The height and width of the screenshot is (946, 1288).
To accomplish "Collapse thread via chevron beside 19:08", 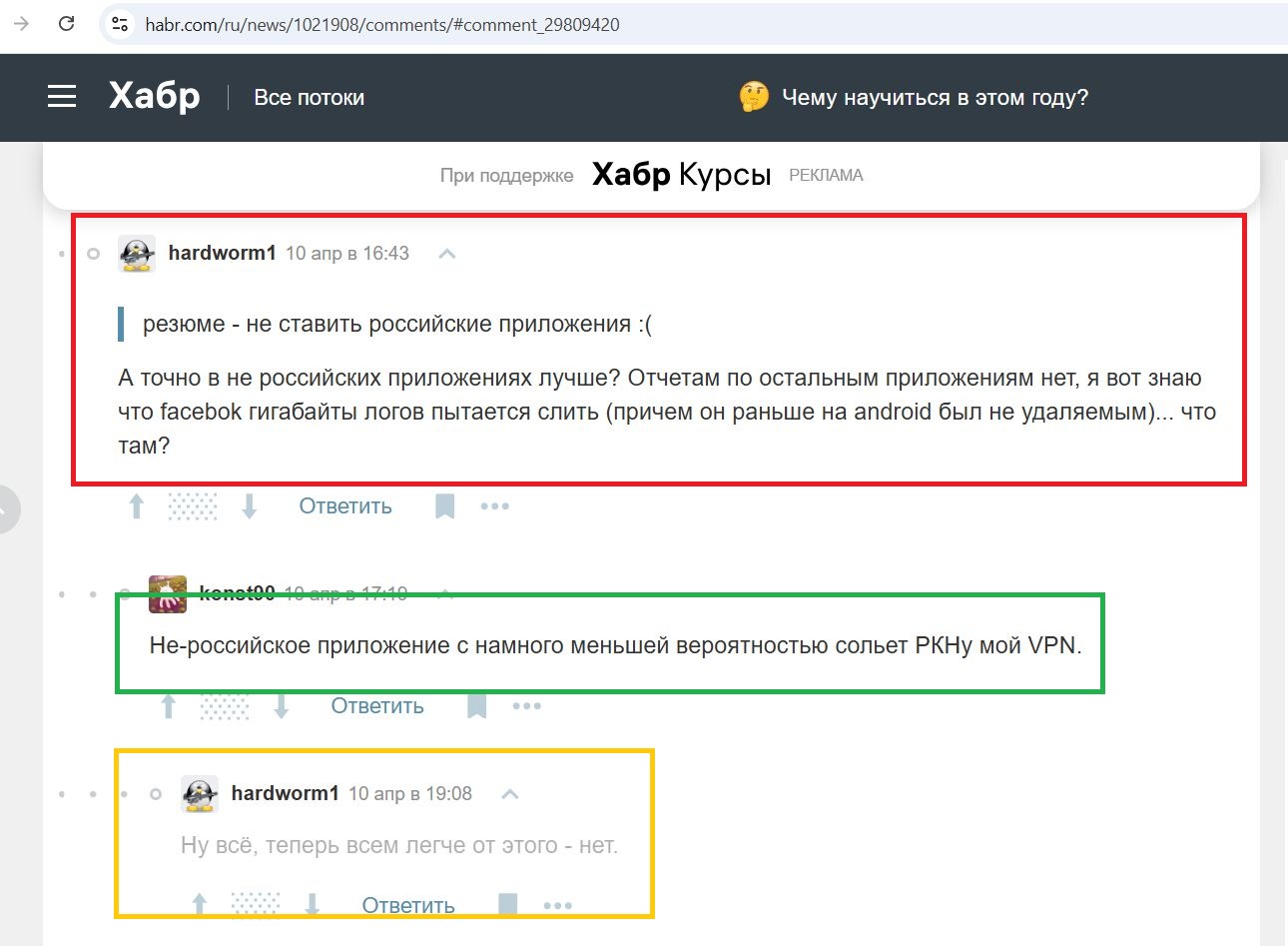I will pyautogui.click(x=510, y=794).
